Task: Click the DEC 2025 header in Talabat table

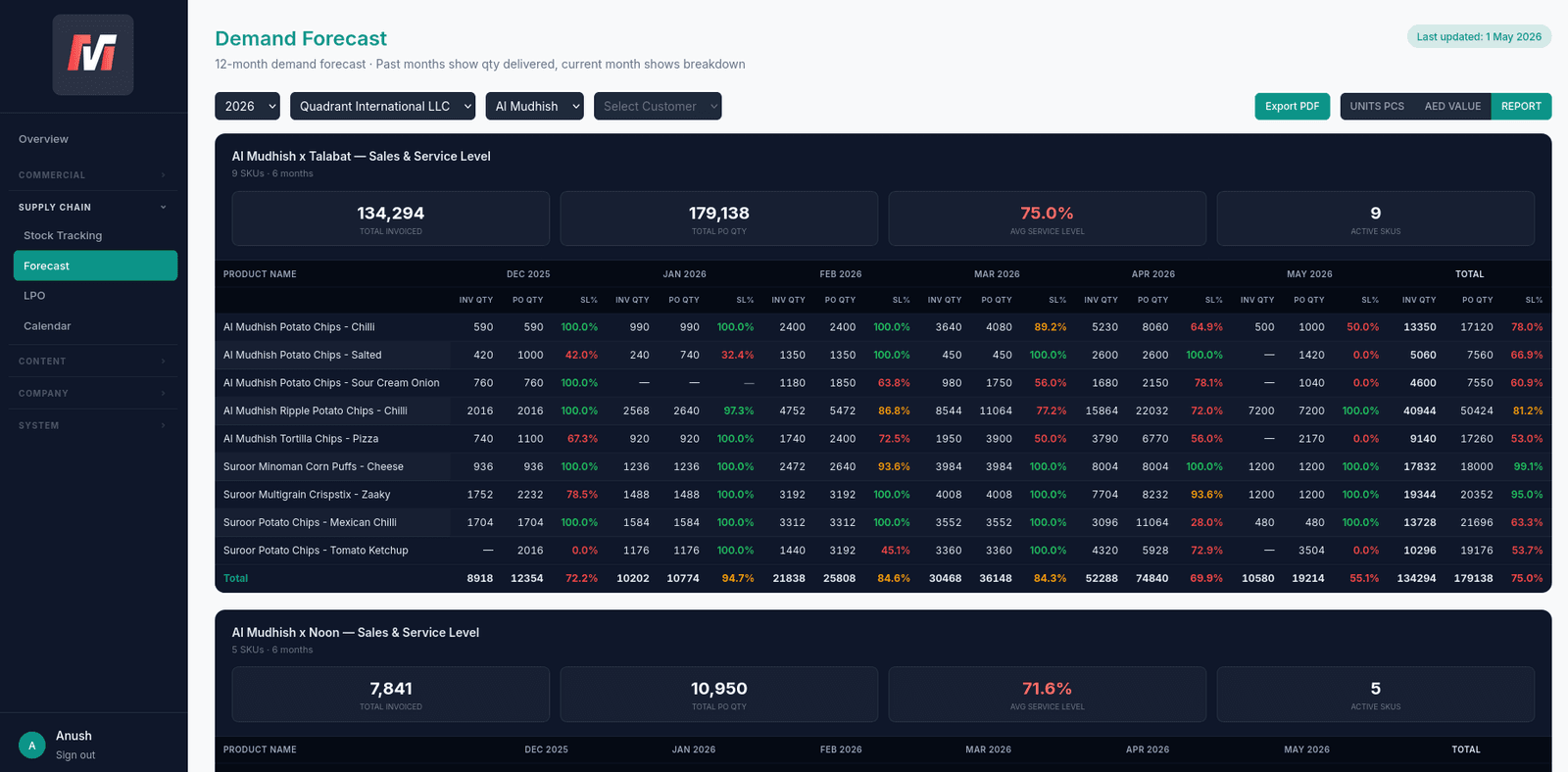Action: click(x=528, y=274)
